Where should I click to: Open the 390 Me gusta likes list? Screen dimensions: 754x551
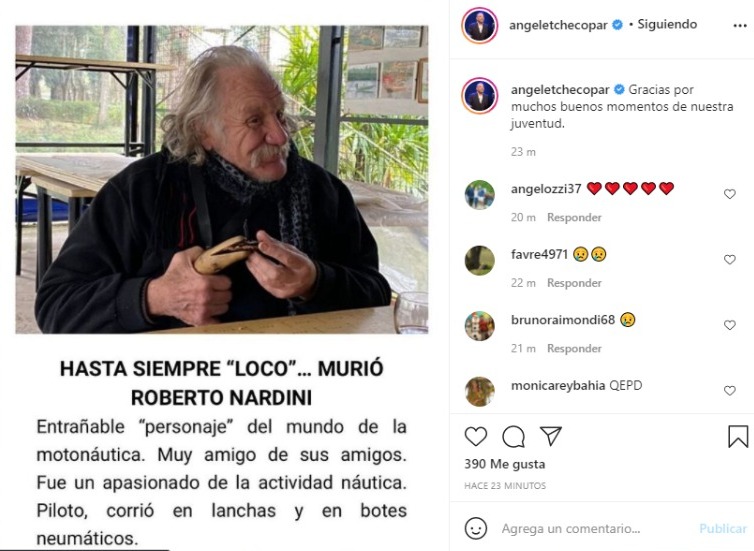(x=504, y=464)
